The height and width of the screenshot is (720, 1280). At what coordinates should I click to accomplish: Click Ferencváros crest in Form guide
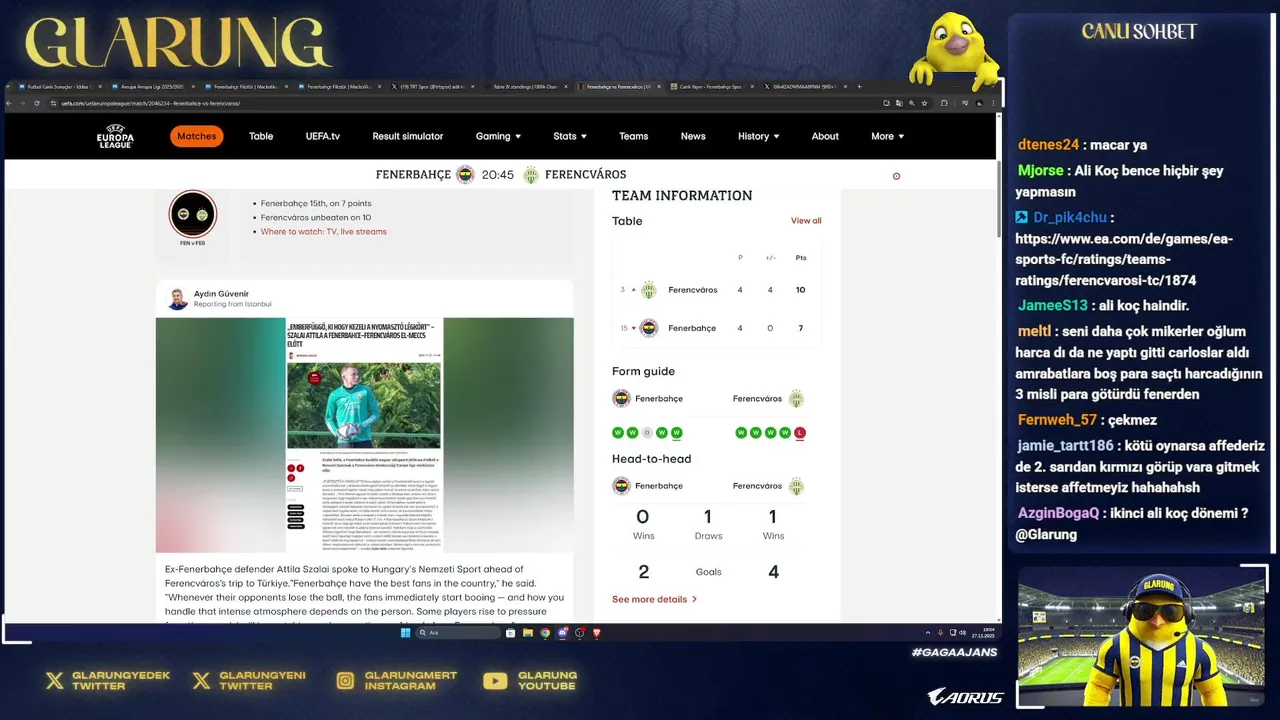point(796,399)
